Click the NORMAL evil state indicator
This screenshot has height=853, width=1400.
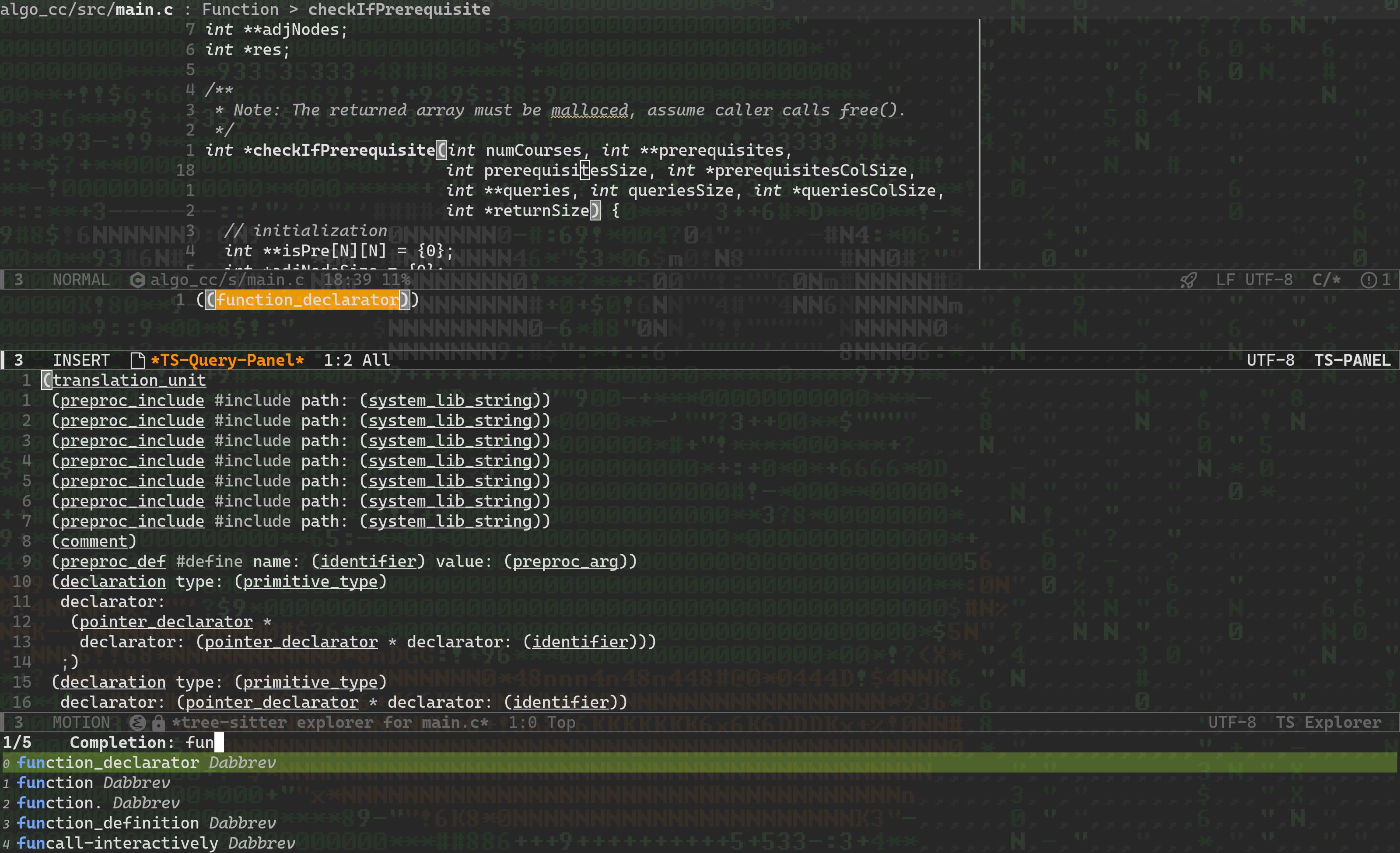[x=80, y=280]
